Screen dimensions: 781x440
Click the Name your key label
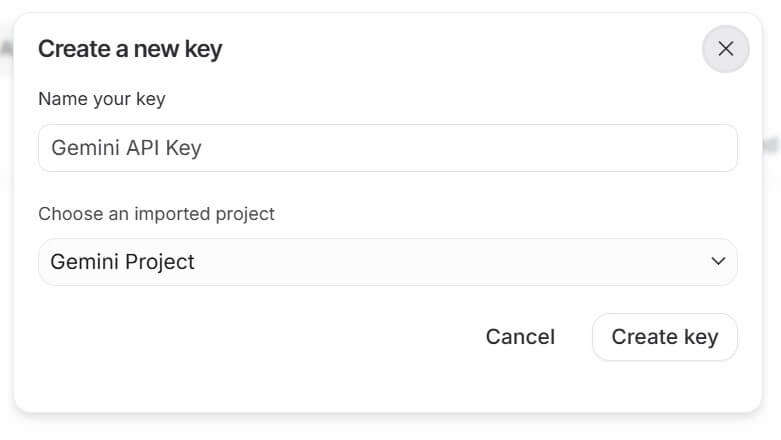coord(102,99)
